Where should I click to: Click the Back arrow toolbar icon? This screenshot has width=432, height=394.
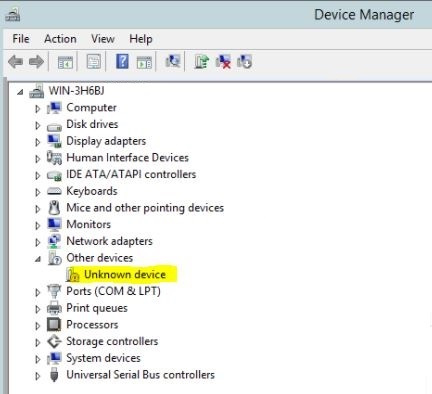click(x=15, y=62)
